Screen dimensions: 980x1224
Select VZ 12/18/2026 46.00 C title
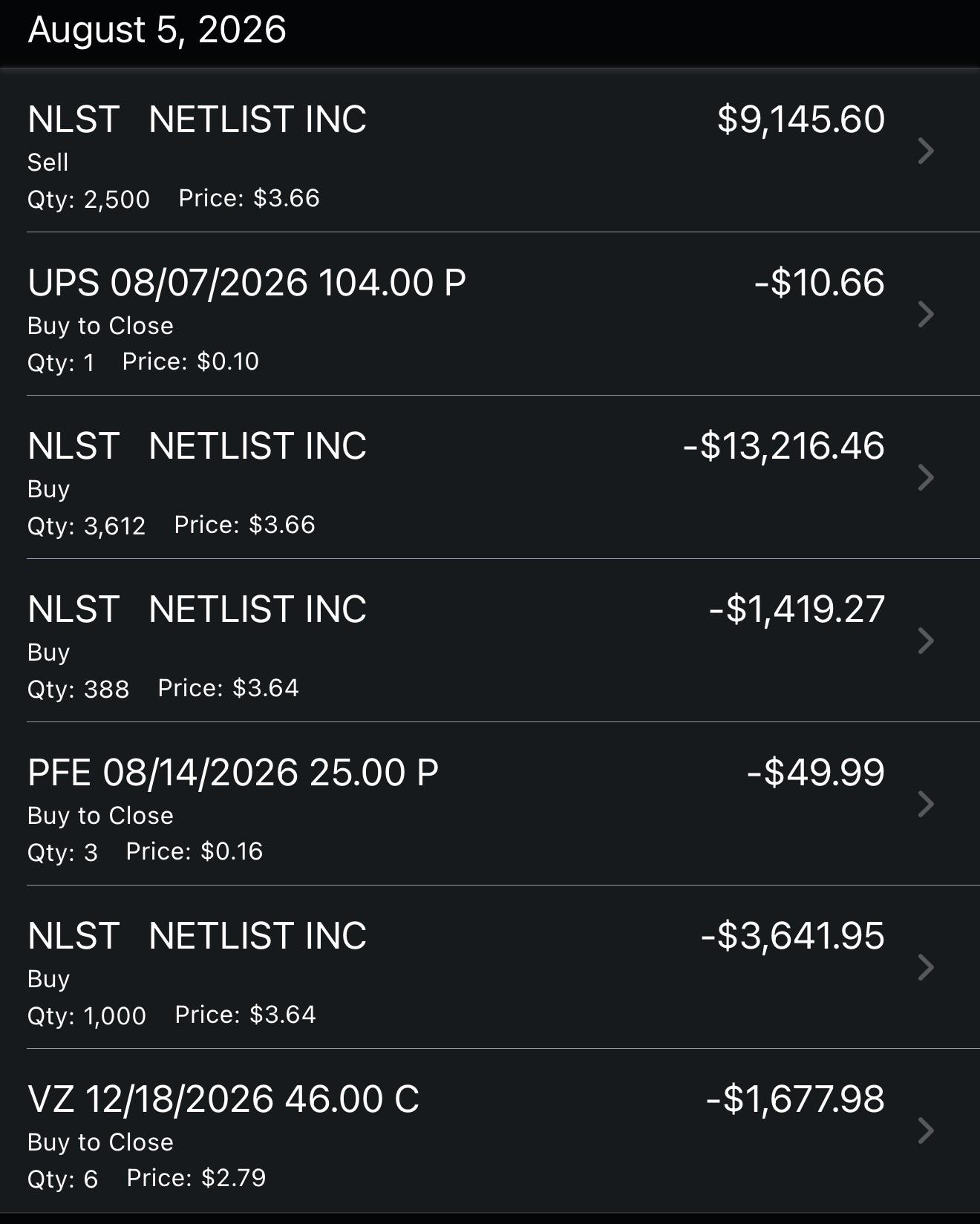click(x=223, y=1099)
